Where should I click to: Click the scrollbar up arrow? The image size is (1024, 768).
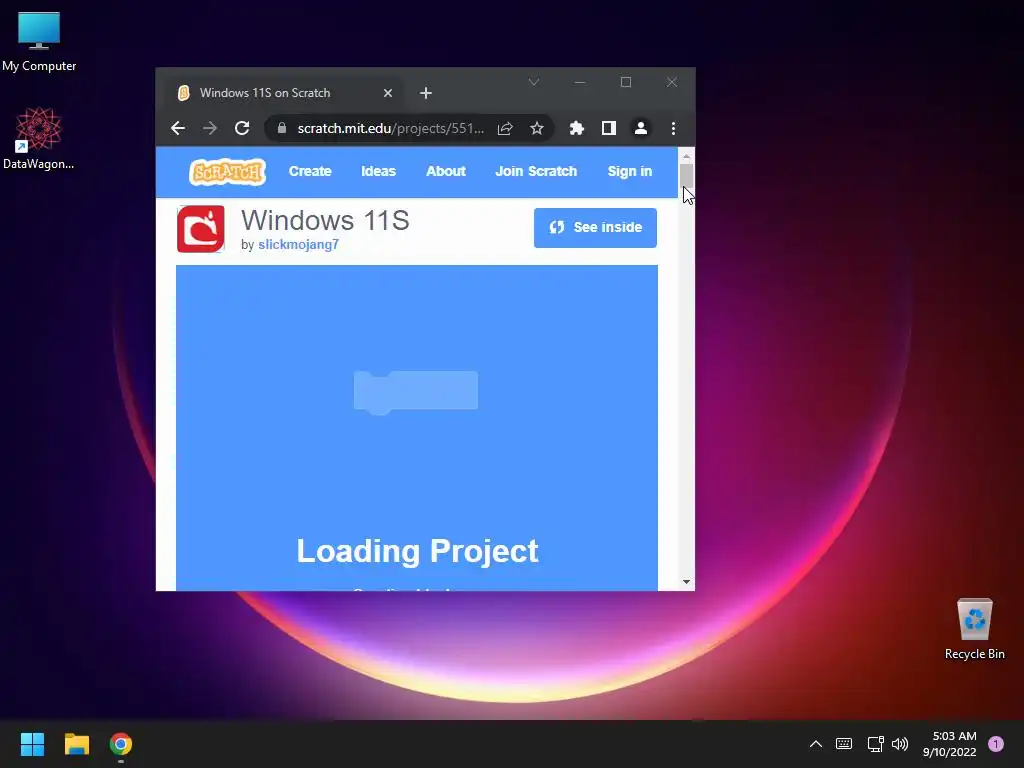point(686,156)
